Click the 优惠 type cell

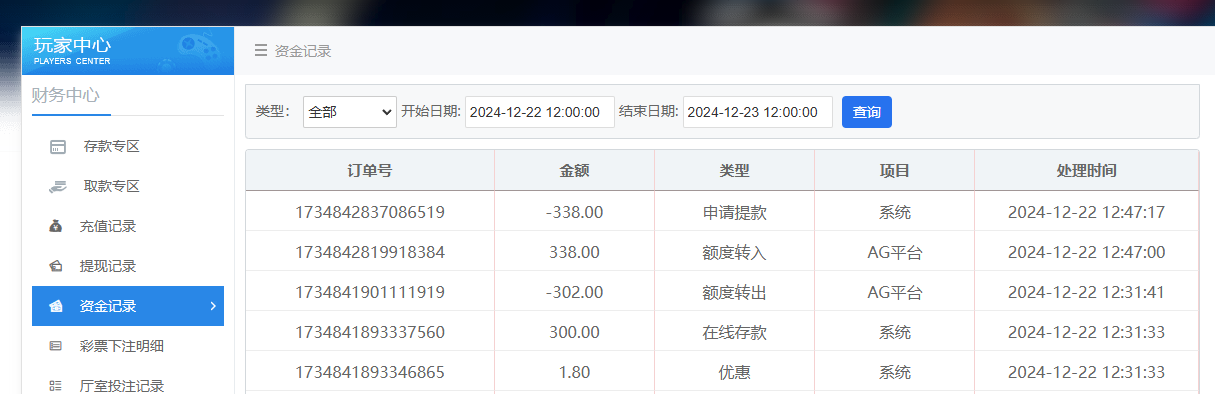tap(734, 372)
